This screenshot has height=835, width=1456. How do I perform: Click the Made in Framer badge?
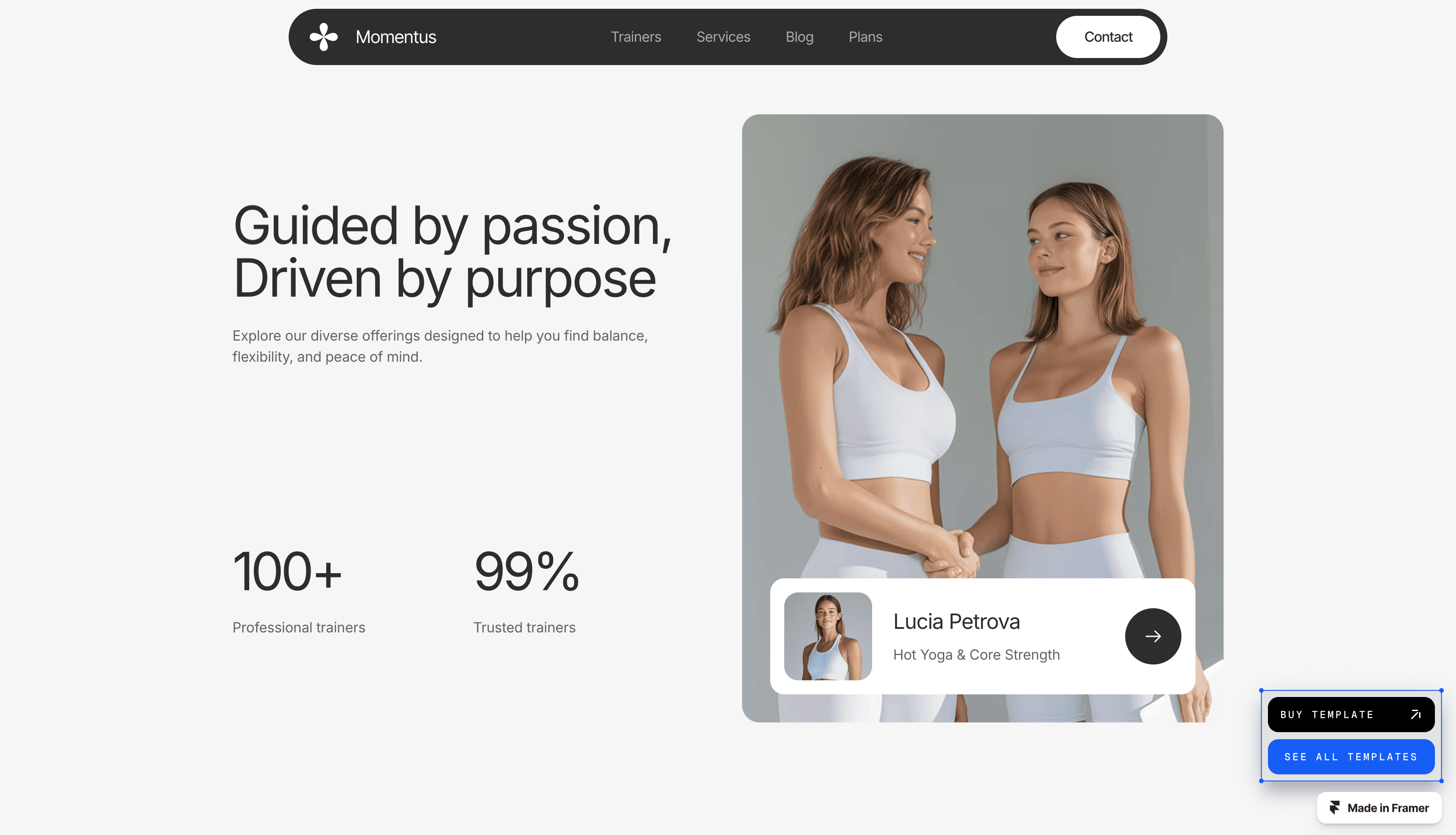tap(1379, 807)
